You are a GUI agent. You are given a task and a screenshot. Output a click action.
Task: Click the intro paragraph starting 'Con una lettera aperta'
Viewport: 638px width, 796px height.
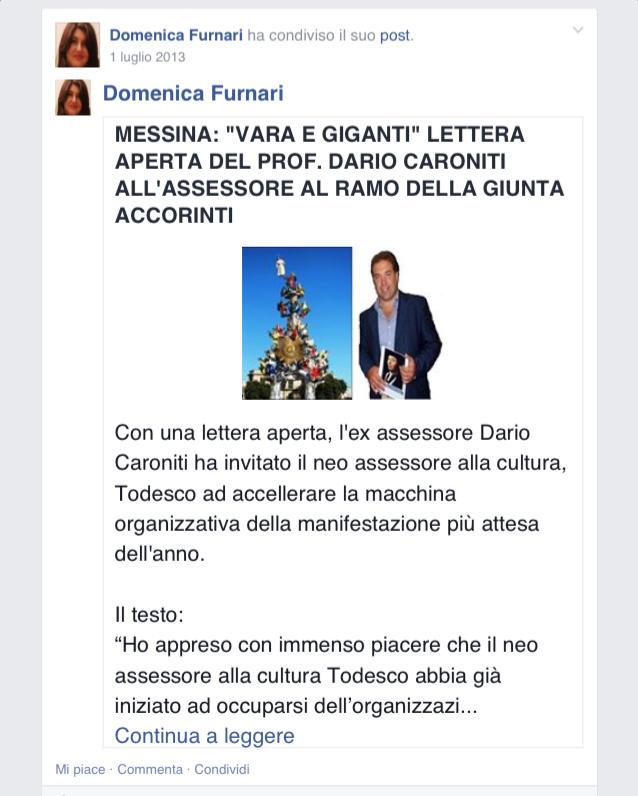tap(340, 493)
